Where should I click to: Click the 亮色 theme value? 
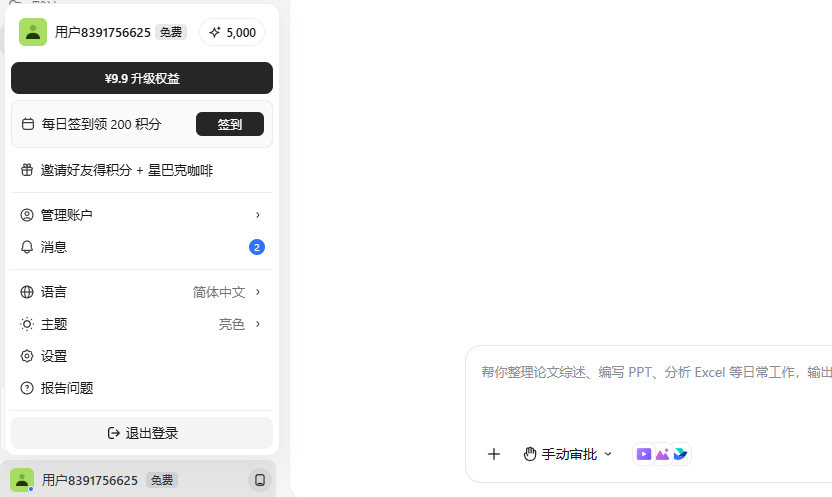pyautogui.click(x=232, y=324)
